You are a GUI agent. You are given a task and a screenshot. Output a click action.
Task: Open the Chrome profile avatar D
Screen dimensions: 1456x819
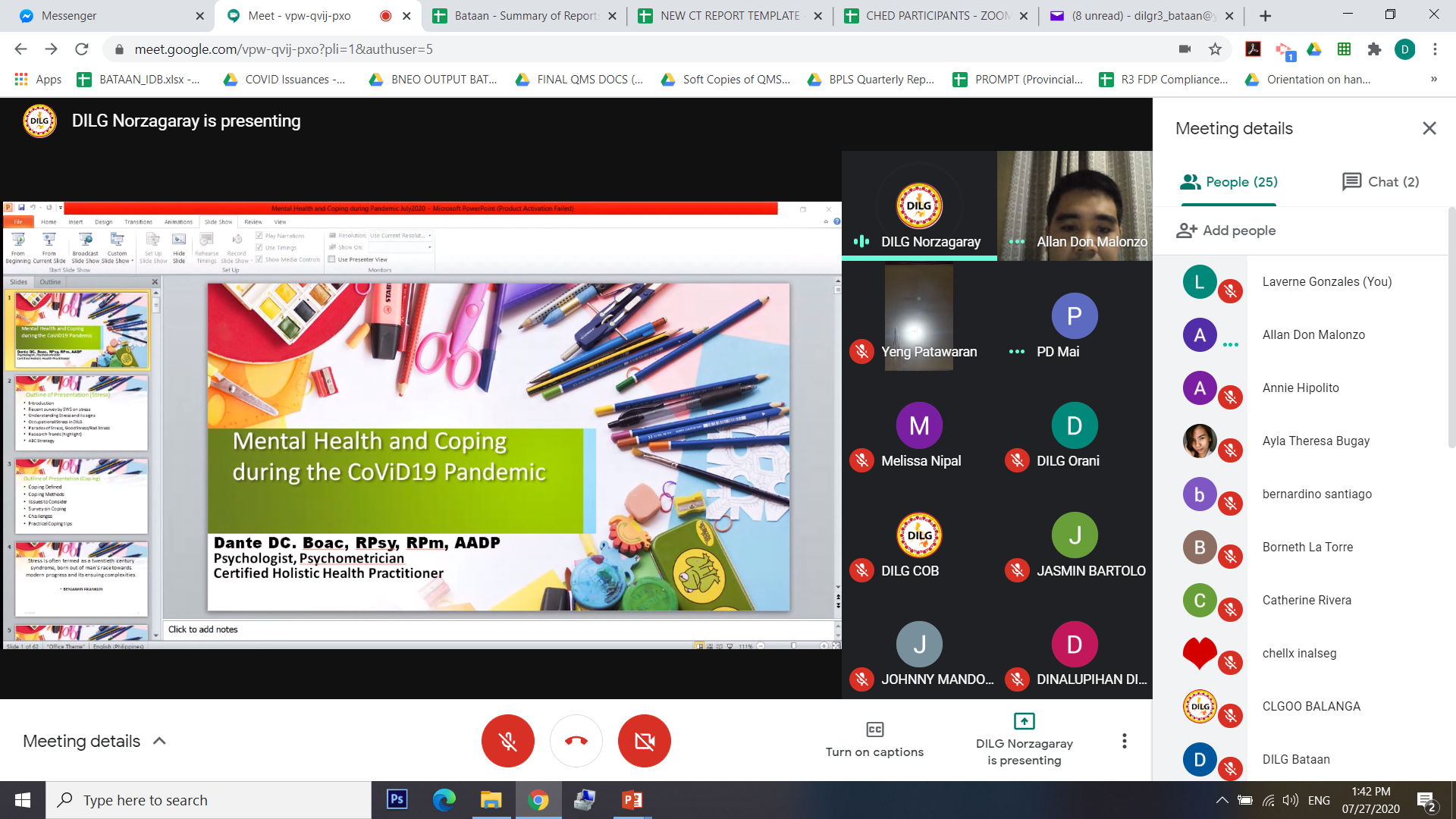(x=1404, y=49)
